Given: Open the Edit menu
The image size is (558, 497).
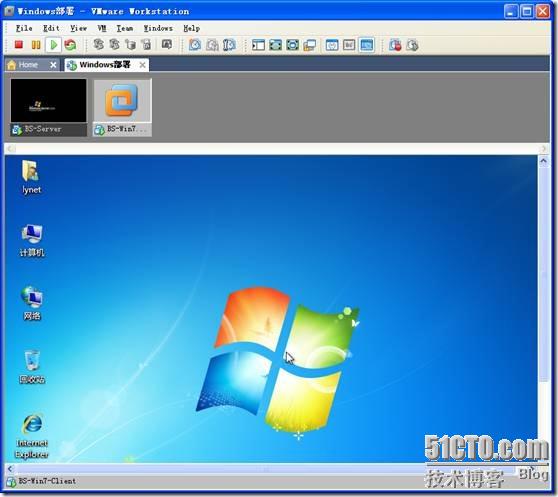Looking at the screenshot, I should 51,28.
